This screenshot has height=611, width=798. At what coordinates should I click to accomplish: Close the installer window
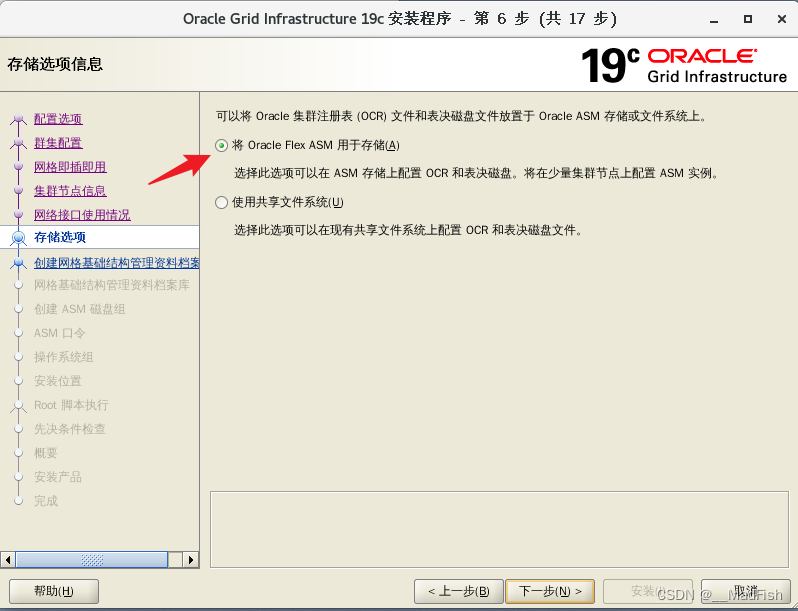782,19
